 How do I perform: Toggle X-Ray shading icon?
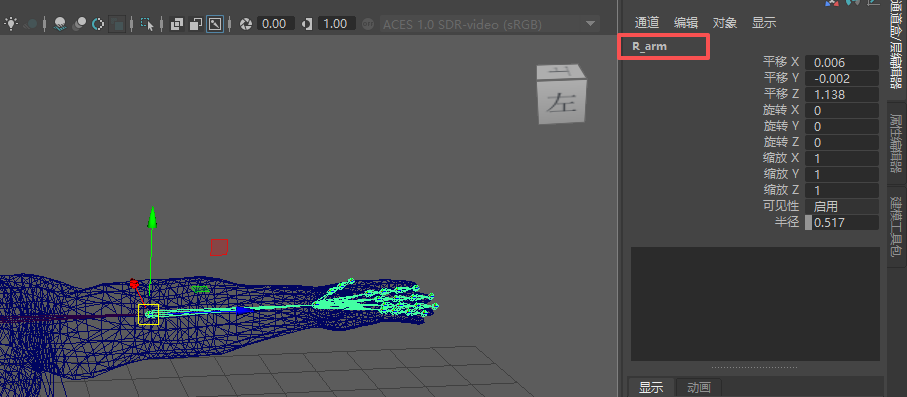click(x=176, y=24)
